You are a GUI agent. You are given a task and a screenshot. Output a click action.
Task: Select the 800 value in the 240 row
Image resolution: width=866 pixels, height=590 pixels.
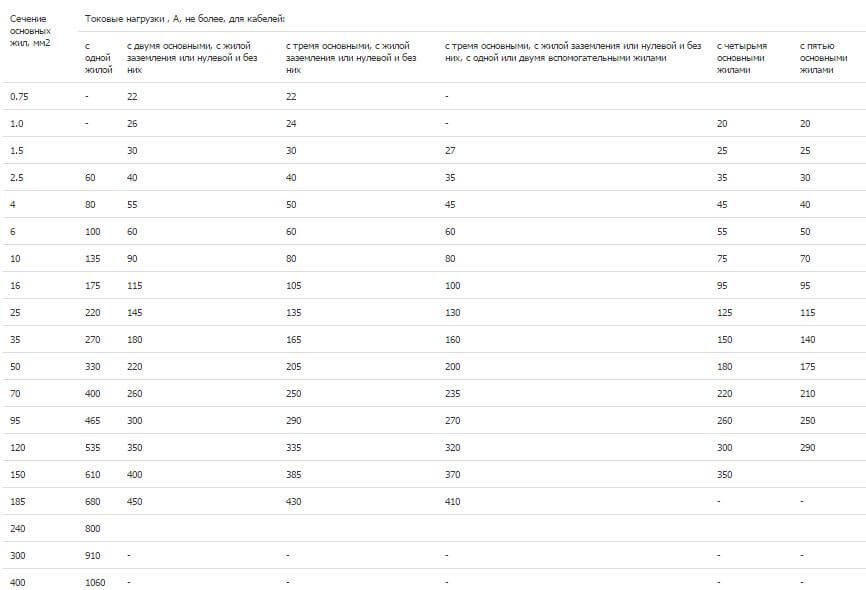tap(92, 528)
